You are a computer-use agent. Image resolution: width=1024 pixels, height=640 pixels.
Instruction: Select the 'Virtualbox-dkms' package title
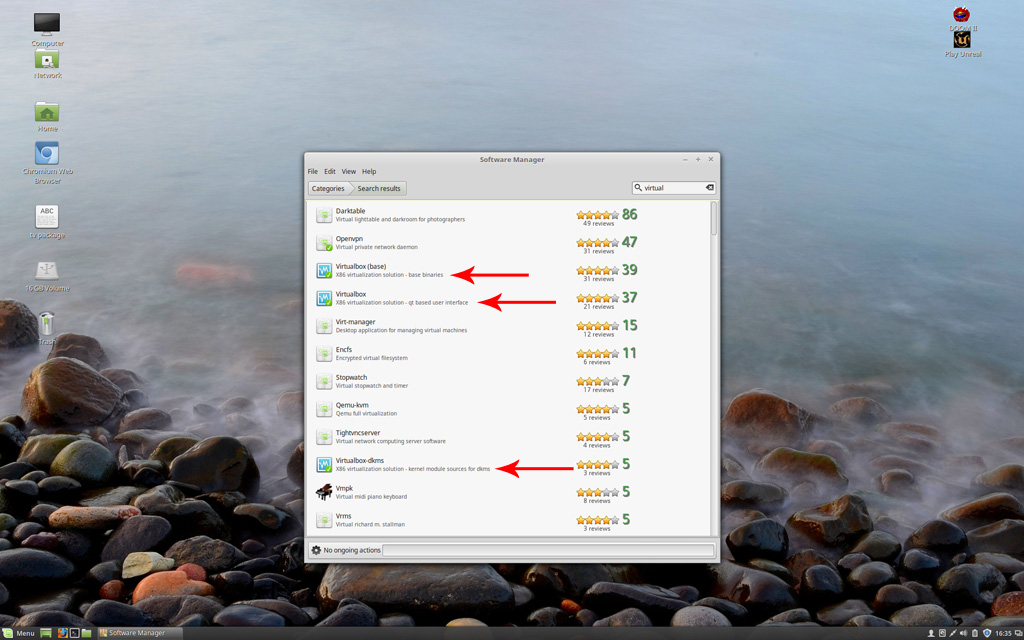point(360,460)
